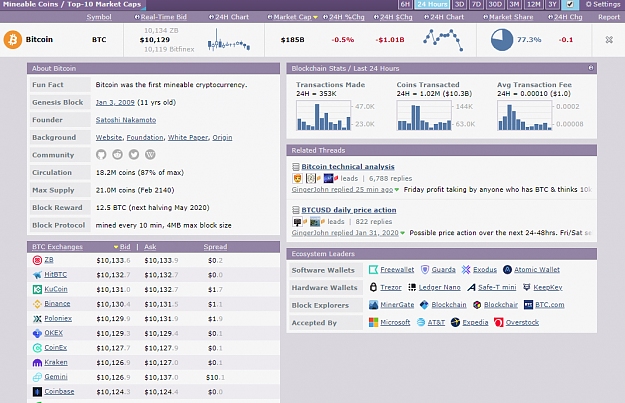This screenshot has width=625, height=403.
Task: Open the AT&T accepted-by link
Action: click(x=436, y=322)
